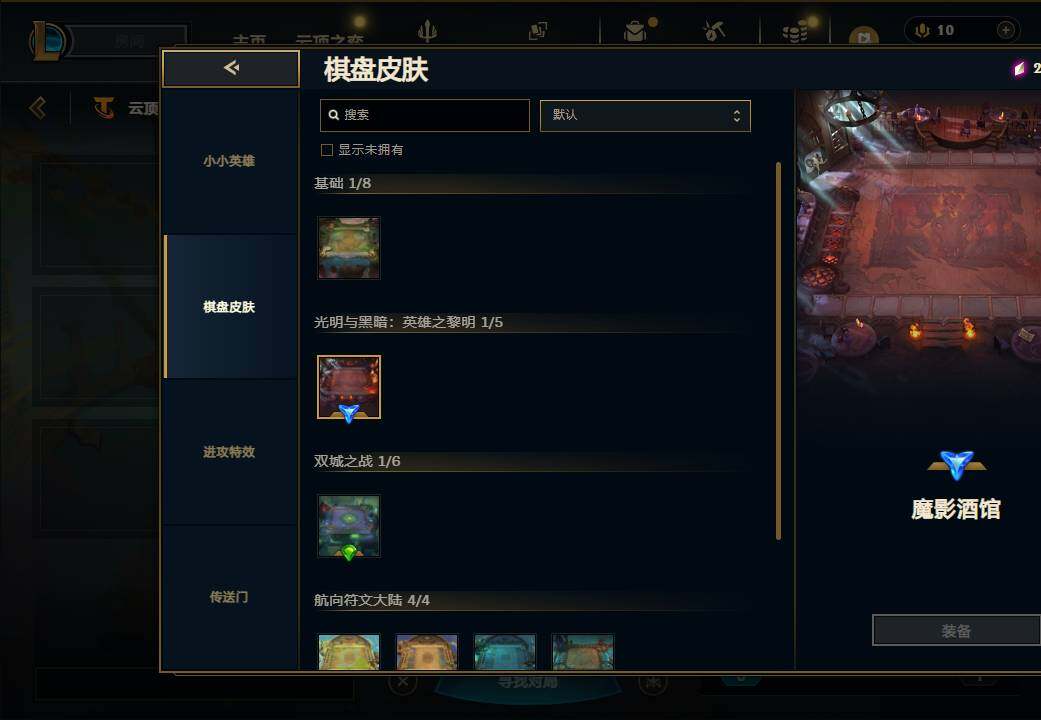Click the 搜索 search input field

pyautogui.click(x=425, y=116)
